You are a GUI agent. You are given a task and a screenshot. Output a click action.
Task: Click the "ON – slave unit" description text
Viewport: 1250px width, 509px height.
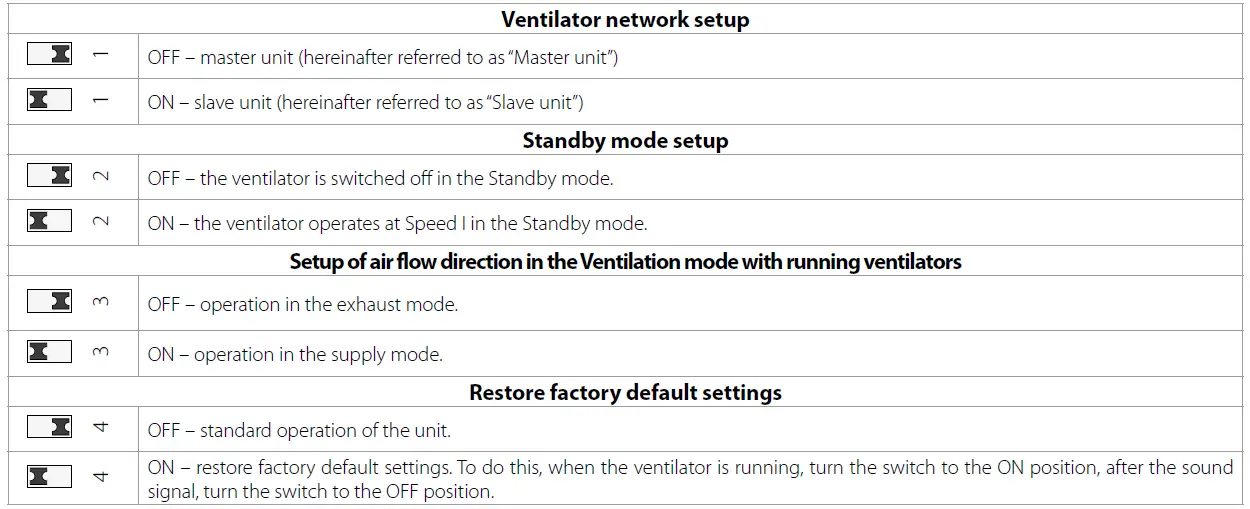(x=365, y=102)
